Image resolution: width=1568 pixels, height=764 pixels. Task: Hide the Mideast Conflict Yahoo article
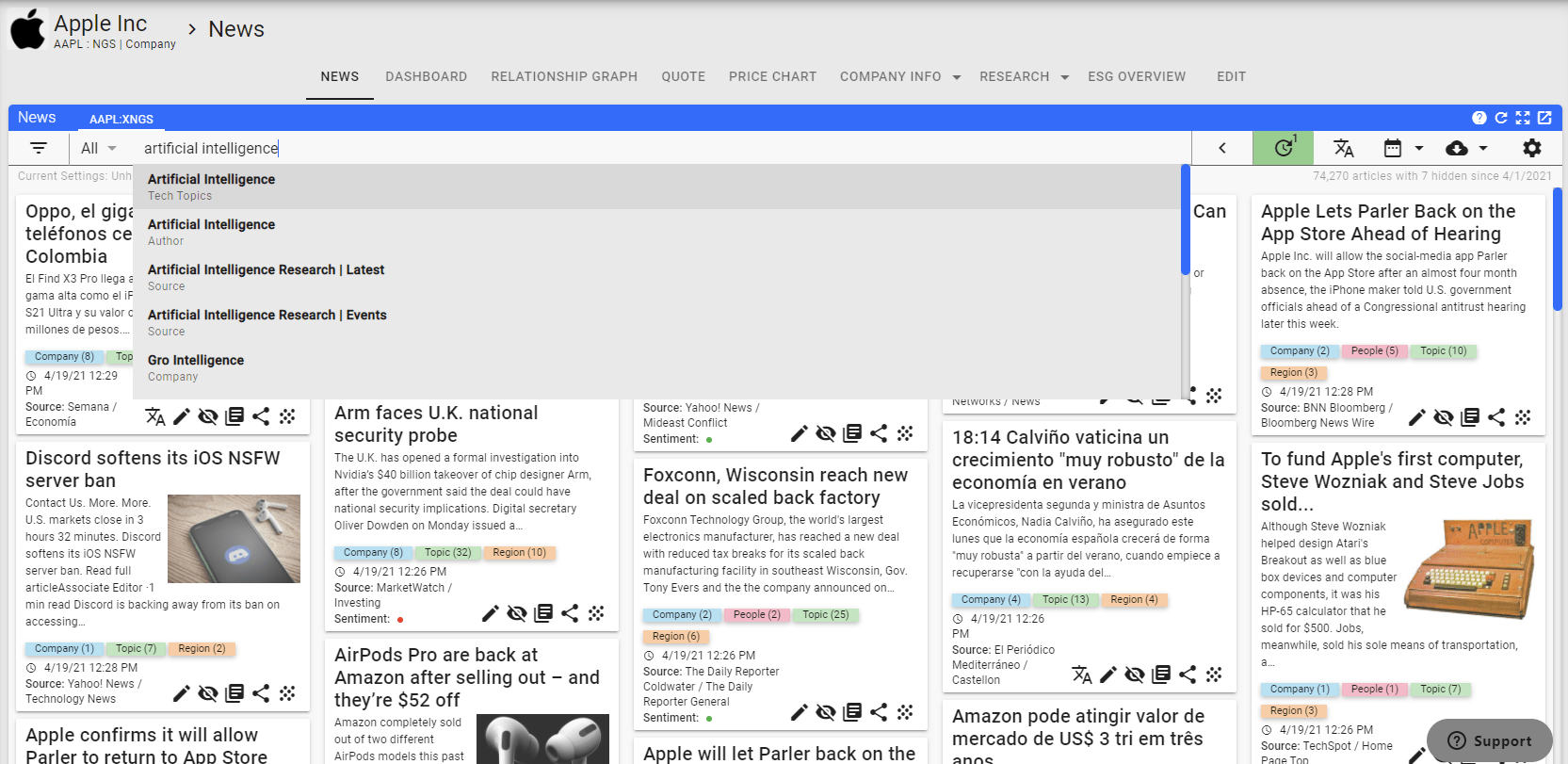(826, 433)
